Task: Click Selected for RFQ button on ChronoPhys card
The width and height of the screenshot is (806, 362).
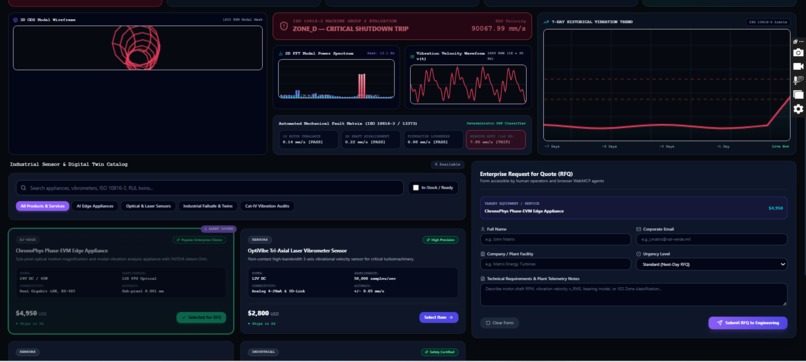Action: tap(201, 318)
